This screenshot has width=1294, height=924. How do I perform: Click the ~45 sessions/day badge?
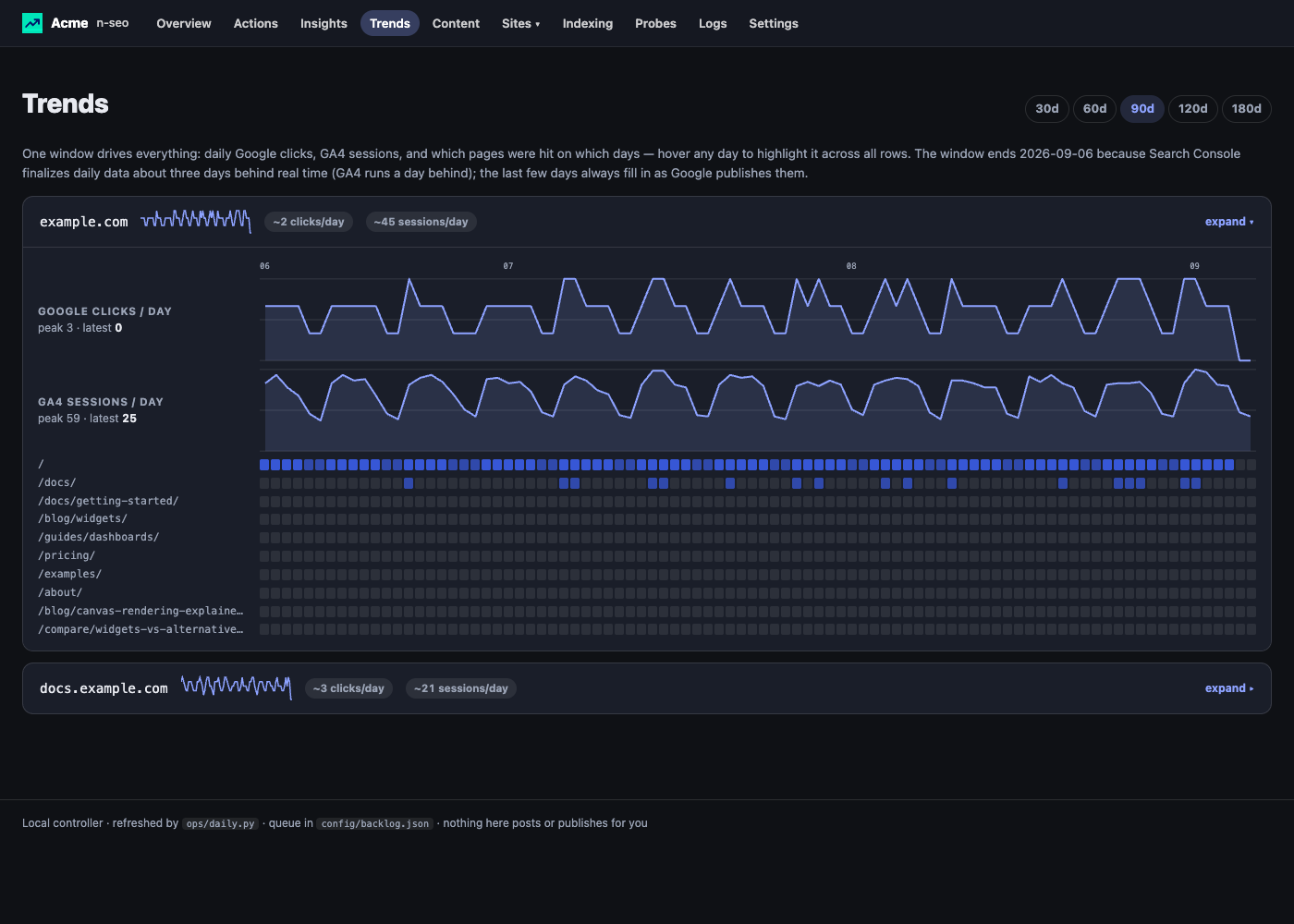point(421,222)
